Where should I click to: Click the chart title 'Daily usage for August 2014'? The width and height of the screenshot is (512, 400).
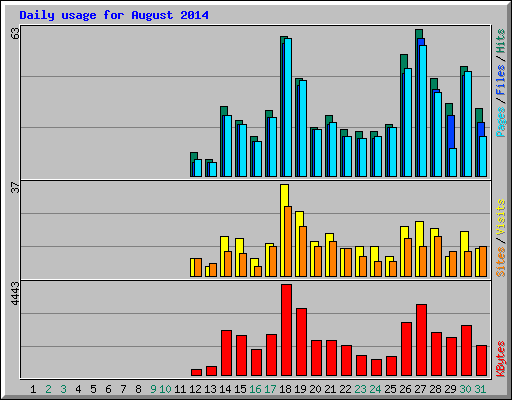click(114, 15)
